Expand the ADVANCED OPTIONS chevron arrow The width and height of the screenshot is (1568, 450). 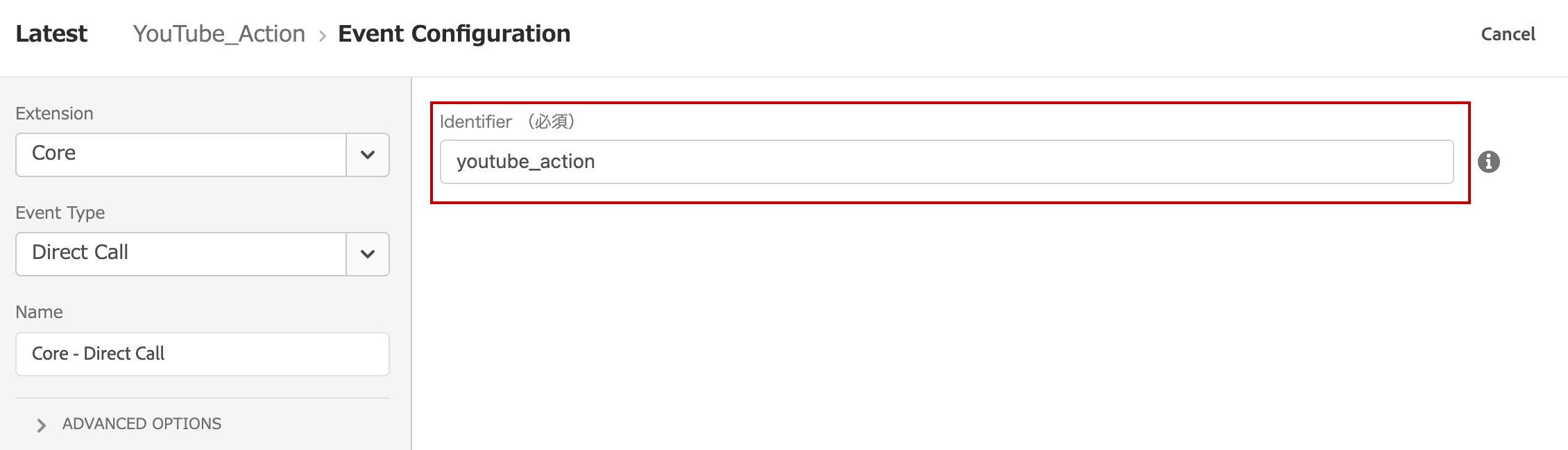pyautogui.click(x=41, y=425)
